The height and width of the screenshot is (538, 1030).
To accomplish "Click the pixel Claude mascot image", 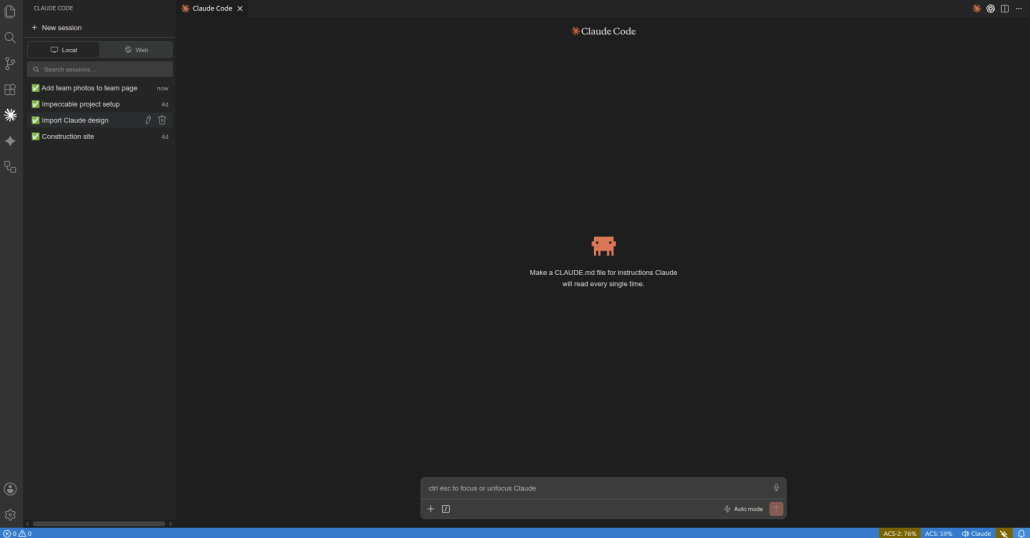I will pyautogui.click(x=603, y=246).
